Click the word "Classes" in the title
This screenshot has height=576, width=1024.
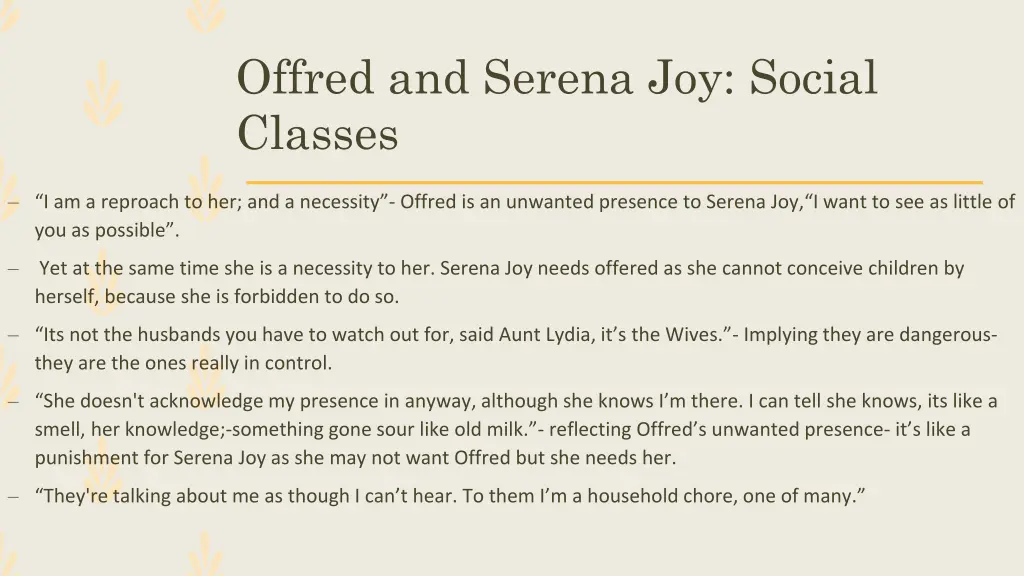(317, 133)
